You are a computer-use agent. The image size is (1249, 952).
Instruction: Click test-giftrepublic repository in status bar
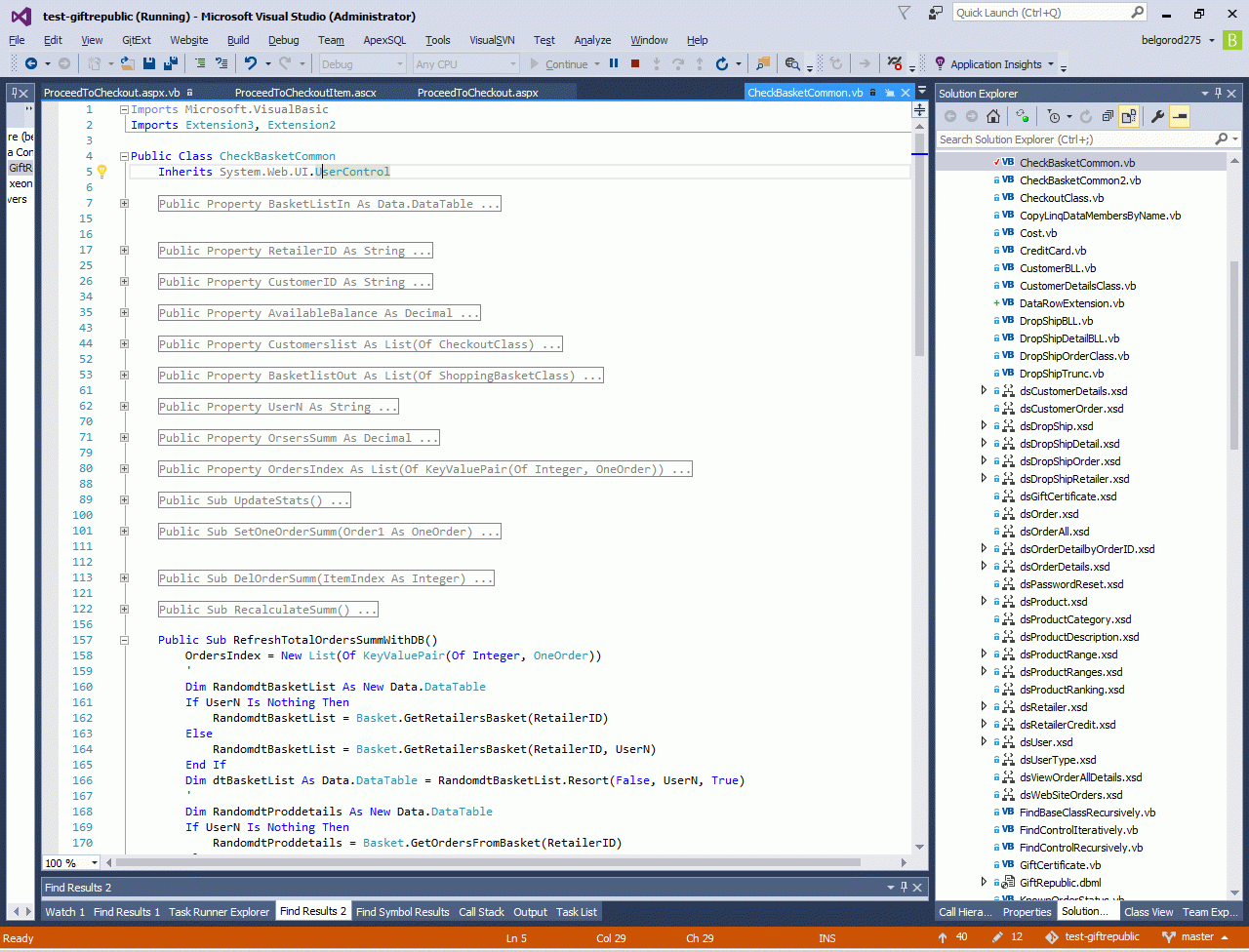tap(1092, 936)
